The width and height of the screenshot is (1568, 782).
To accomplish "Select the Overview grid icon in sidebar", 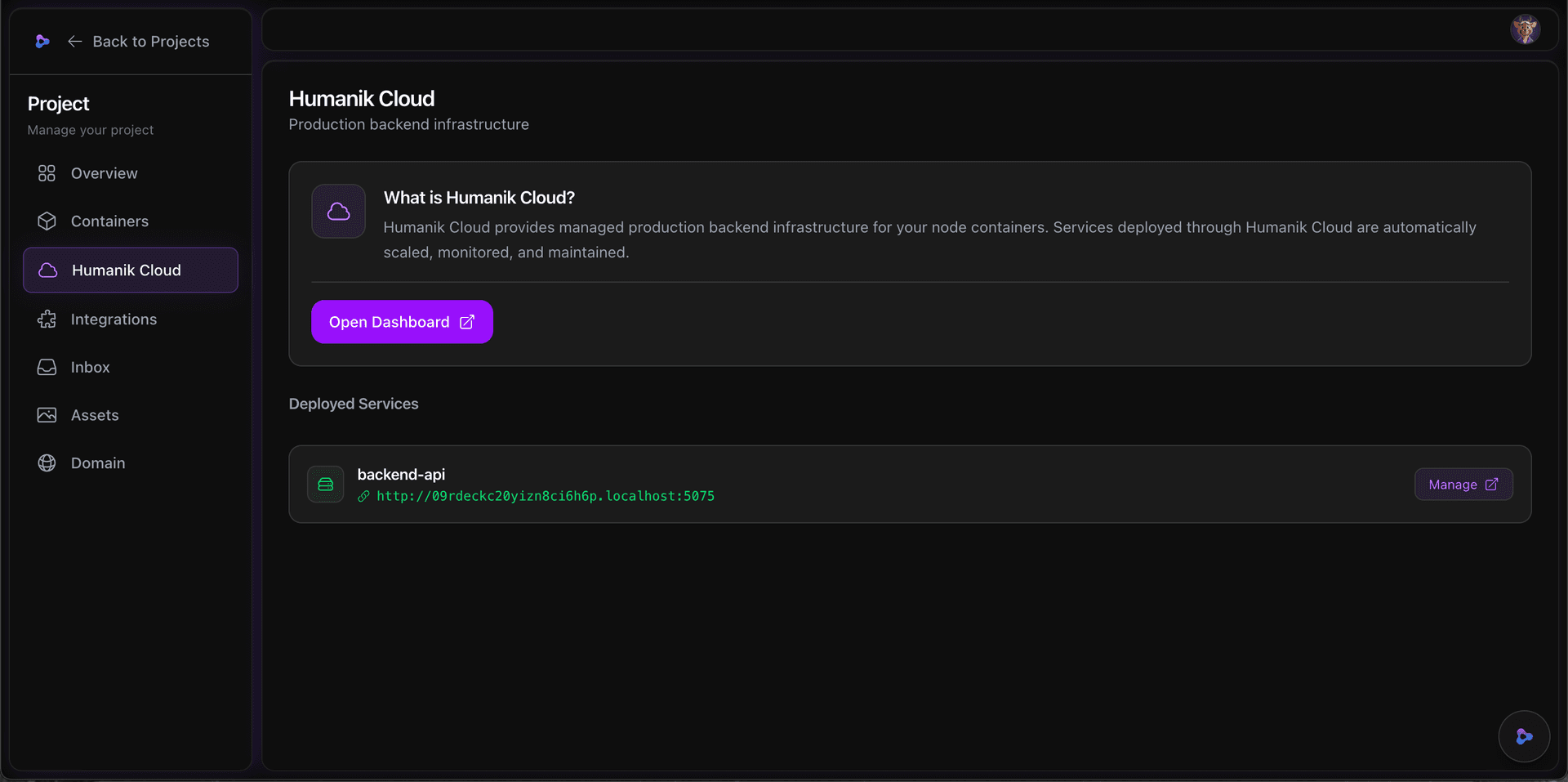I will [x=47, y=173].
